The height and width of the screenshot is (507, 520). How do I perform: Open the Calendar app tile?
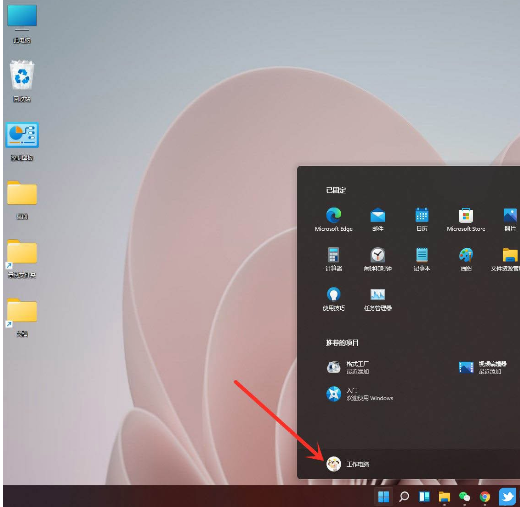point(422,219)
